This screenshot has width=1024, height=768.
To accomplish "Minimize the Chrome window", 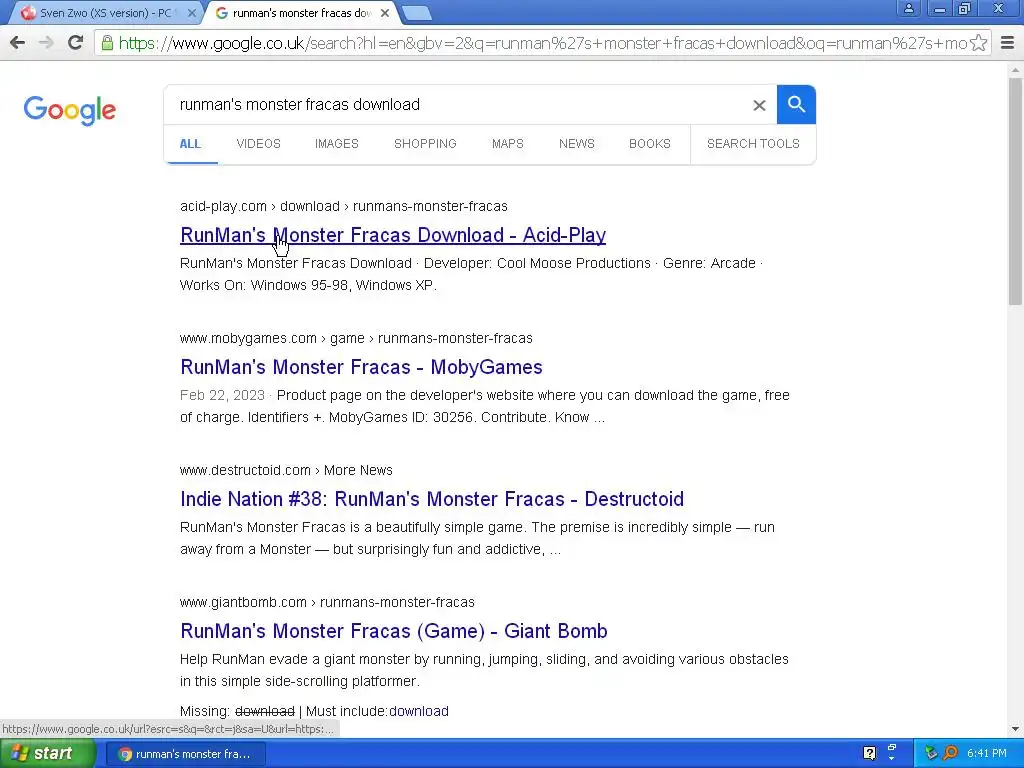I will click(939, 8).
